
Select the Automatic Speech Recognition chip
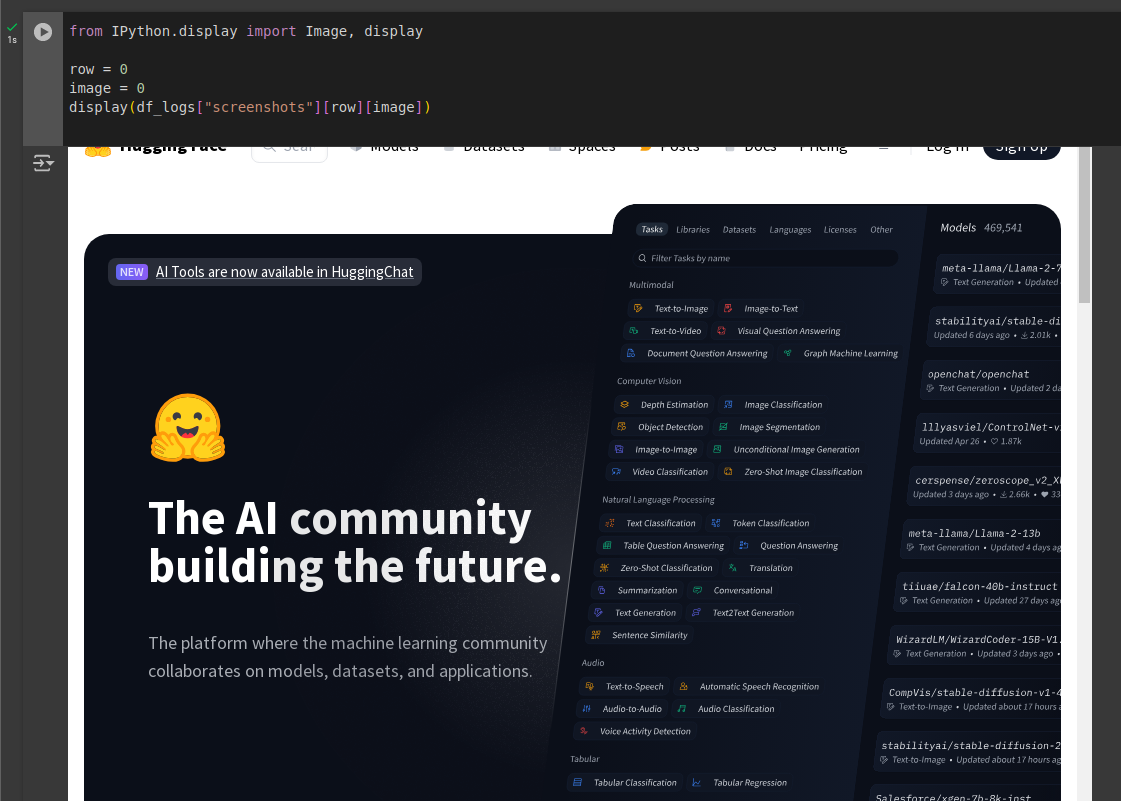click(749, 686)
